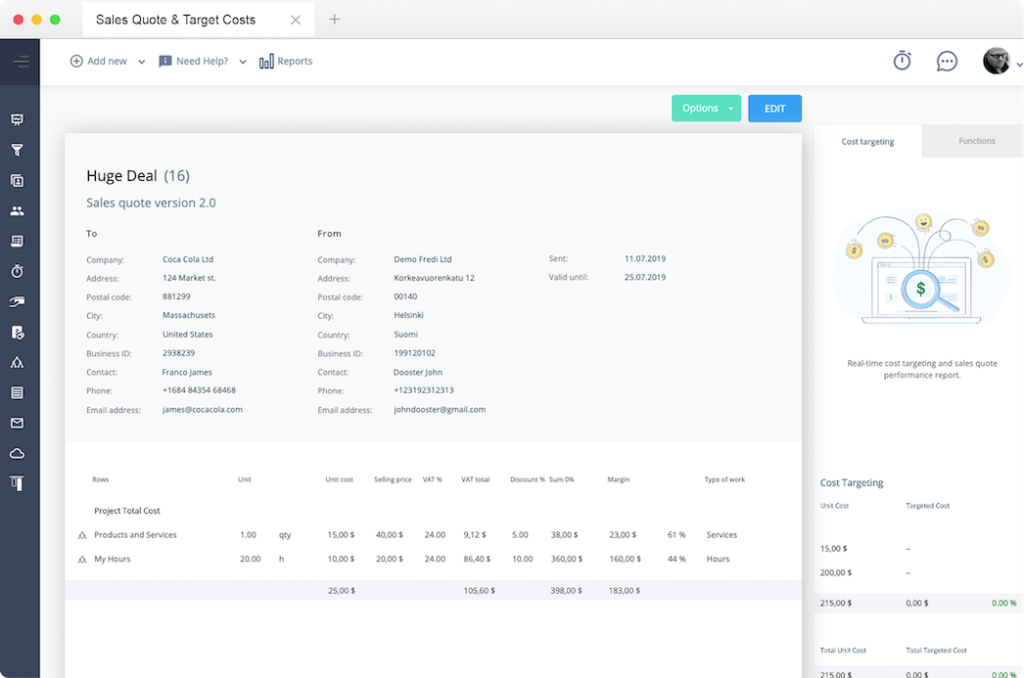Click the triangle icon beside My Hours
The height and width of the screenshot is (678, 1024).
pos(82,560)
